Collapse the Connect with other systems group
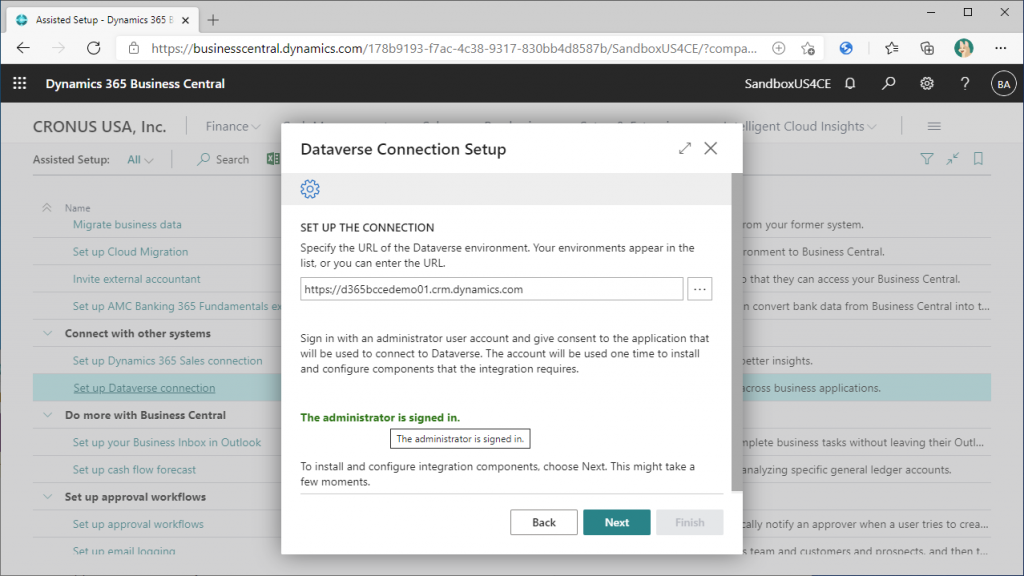Screen dimensions: 1024x576 pyautogui.click(x=48, y=333)
